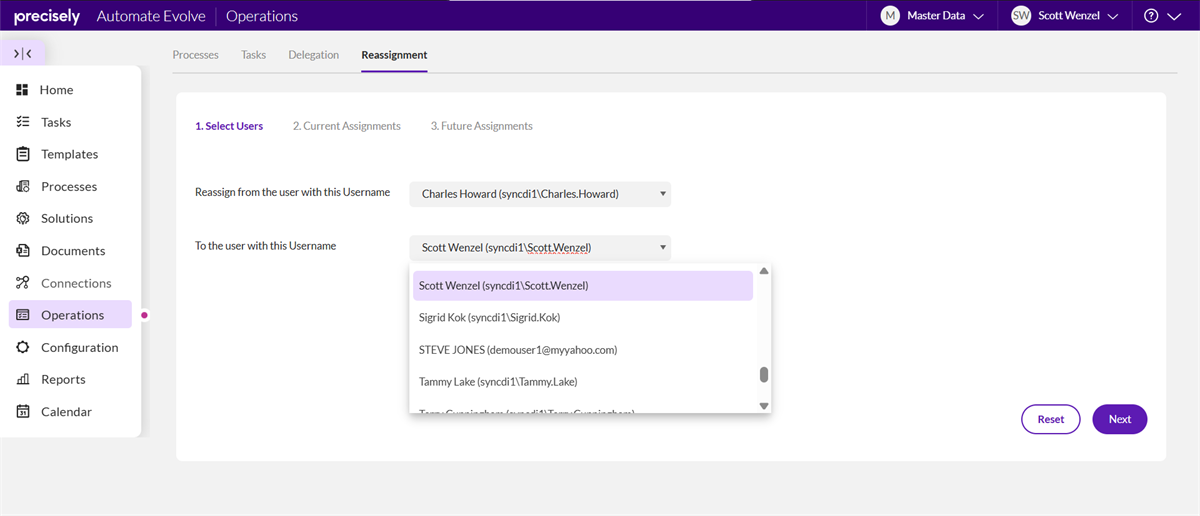Click the Calendar icon in sidebar
The image size is (1200, 516).
pyautogui.click(x=22, y=411)
